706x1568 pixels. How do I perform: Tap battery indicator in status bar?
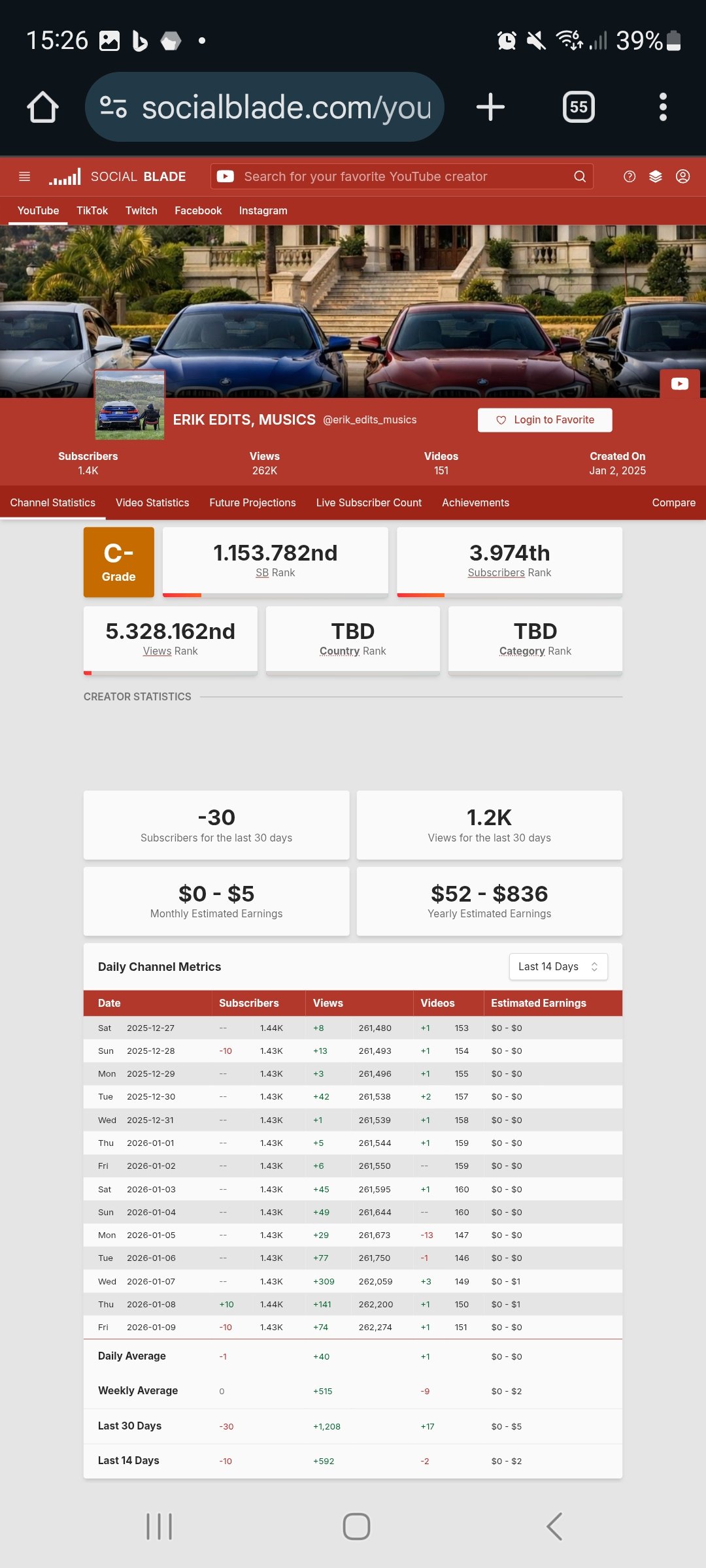[x=674, y=41]
